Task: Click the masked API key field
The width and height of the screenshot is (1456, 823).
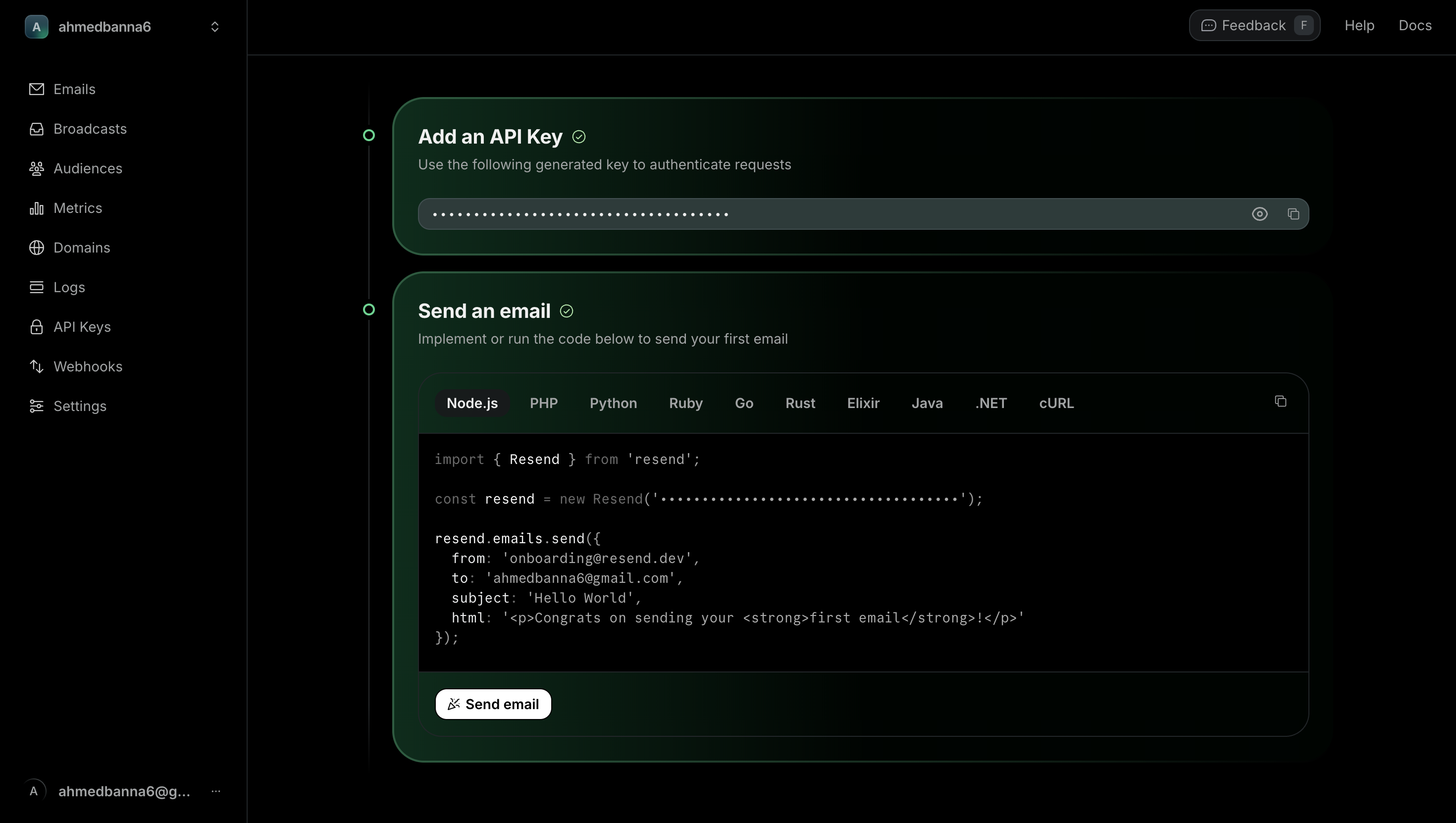Action: coord(863,213)
